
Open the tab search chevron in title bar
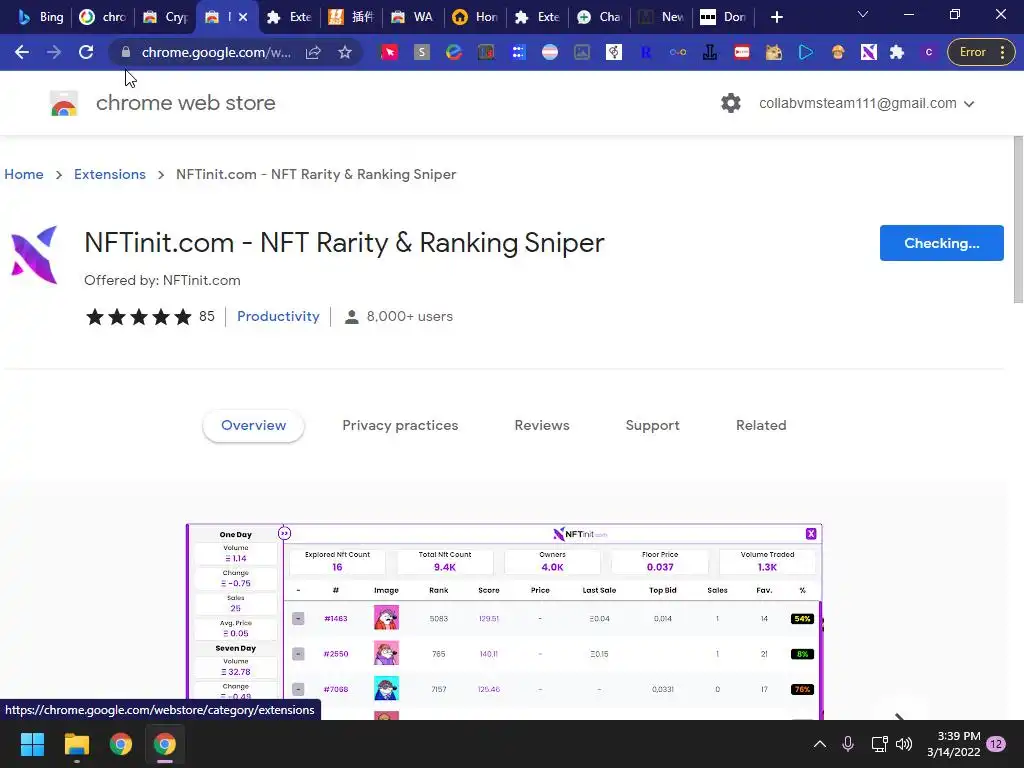point(863,14)
